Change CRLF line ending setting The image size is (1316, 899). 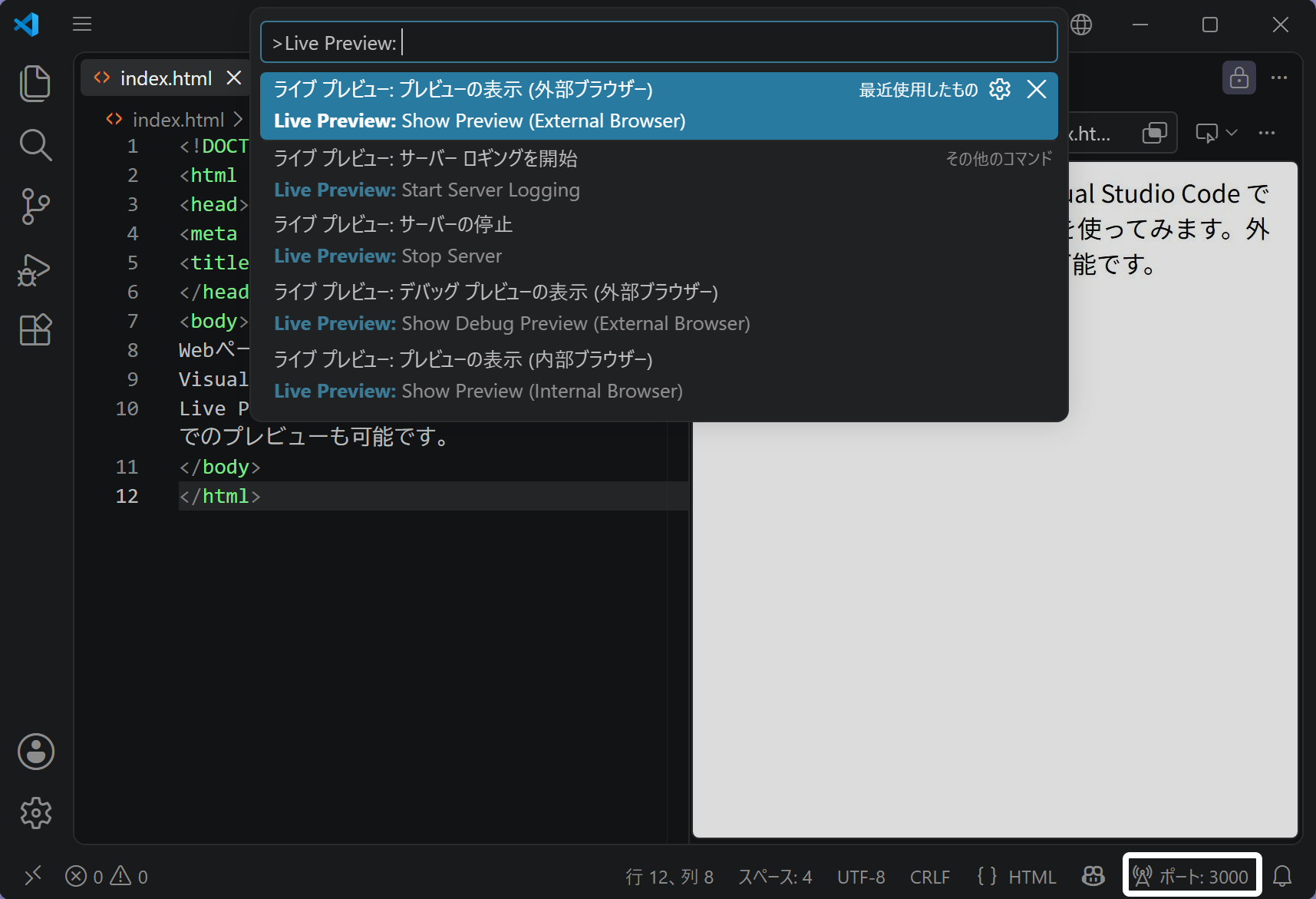tap(930, 877)
